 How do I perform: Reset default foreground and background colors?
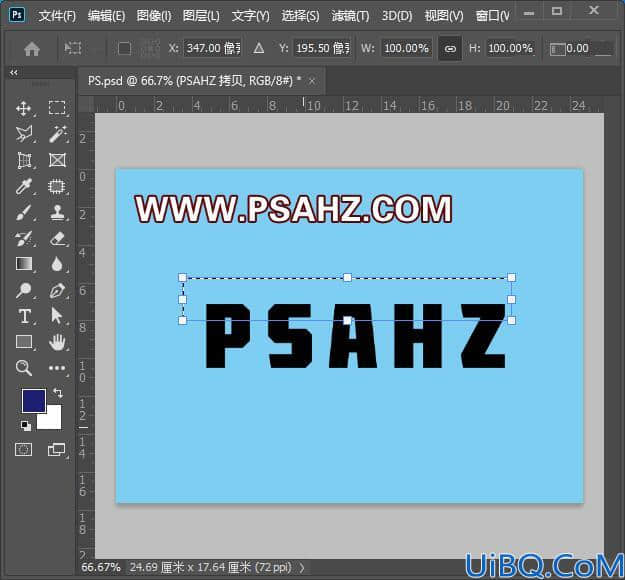click(26, 426)
